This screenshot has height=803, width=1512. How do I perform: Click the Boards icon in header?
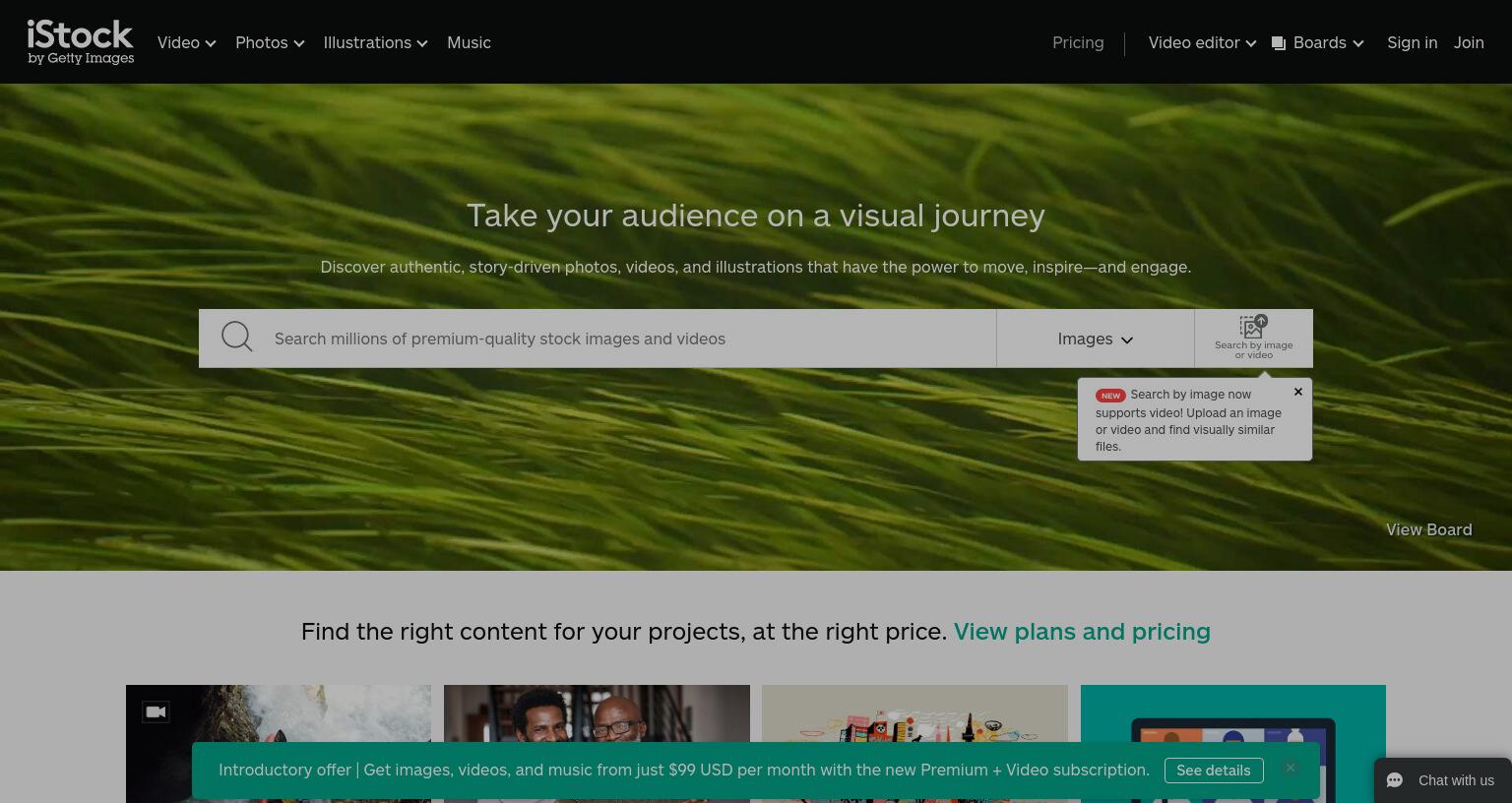(x=1279, y=43)
